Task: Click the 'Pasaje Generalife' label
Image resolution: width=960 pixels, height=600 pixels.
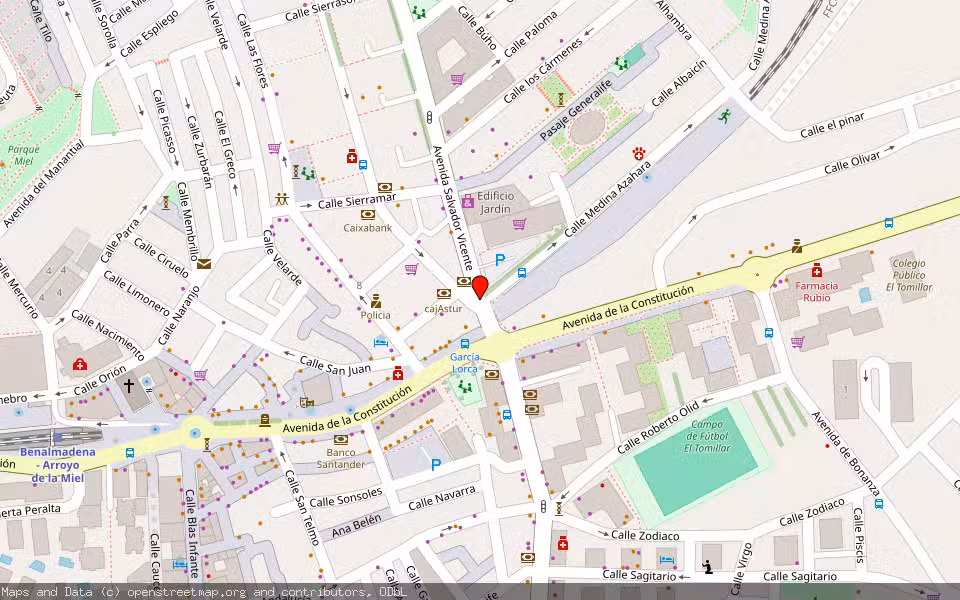Action: (576, 110)
